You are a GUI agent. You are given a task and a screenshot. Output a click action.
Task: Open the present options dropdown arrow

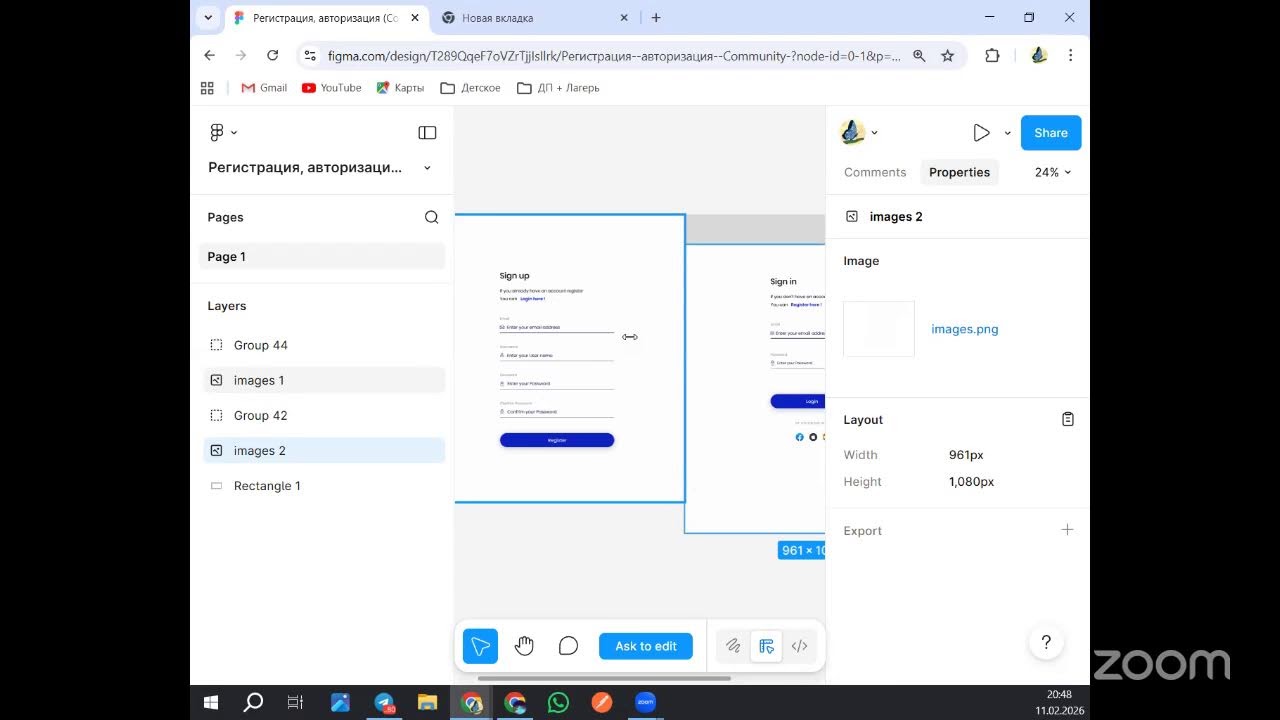coord(1007,133)
